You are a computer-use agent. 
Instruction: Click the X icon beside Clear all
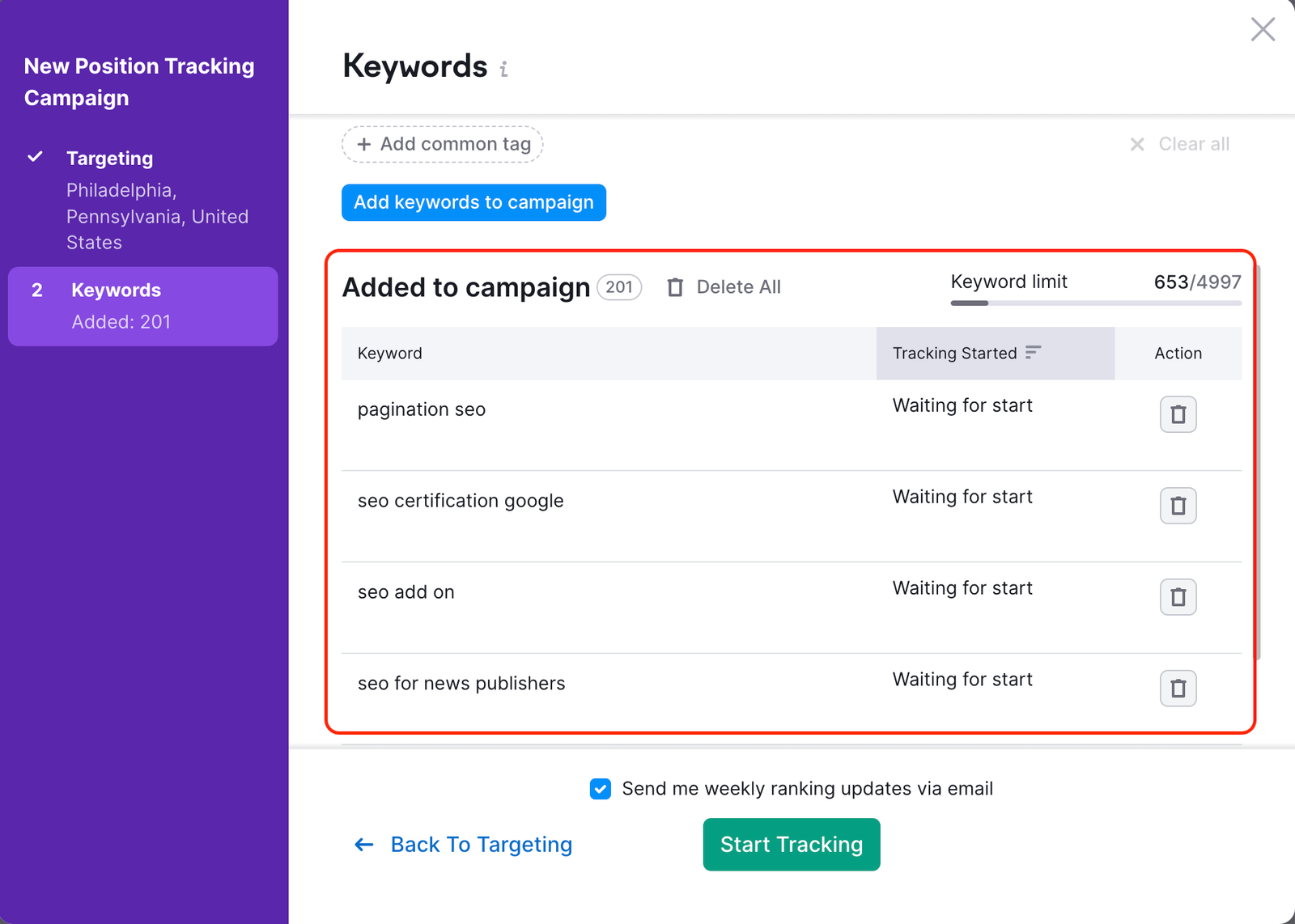tap(1137, 144)
